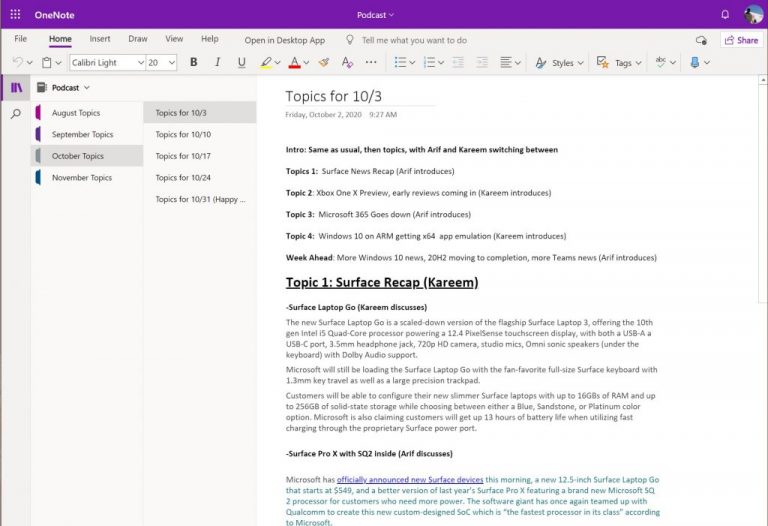This screenshot has height=526, width=768.
Task: Open the search magnifier in sidebar
Action: 16,114
